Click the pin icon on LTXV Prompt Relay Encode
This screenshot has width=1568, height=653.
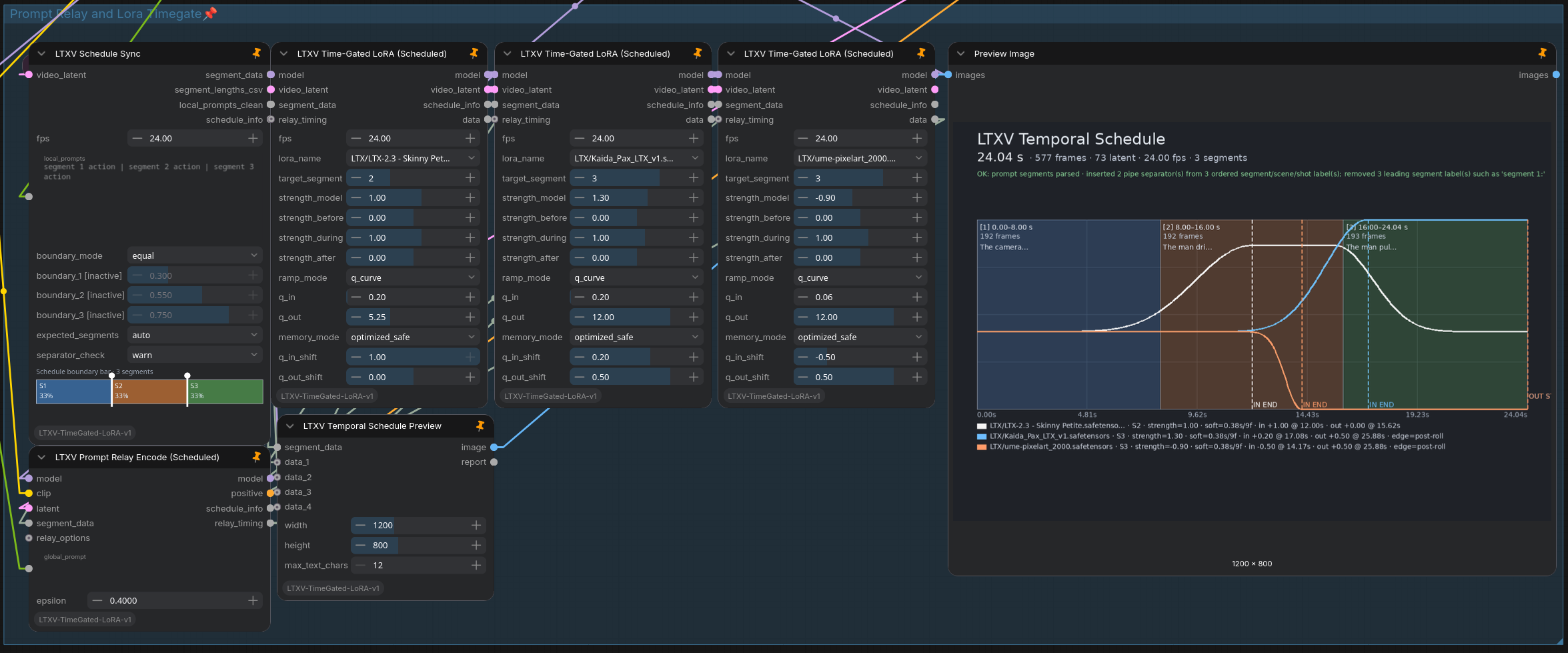[x=256, y=457]
